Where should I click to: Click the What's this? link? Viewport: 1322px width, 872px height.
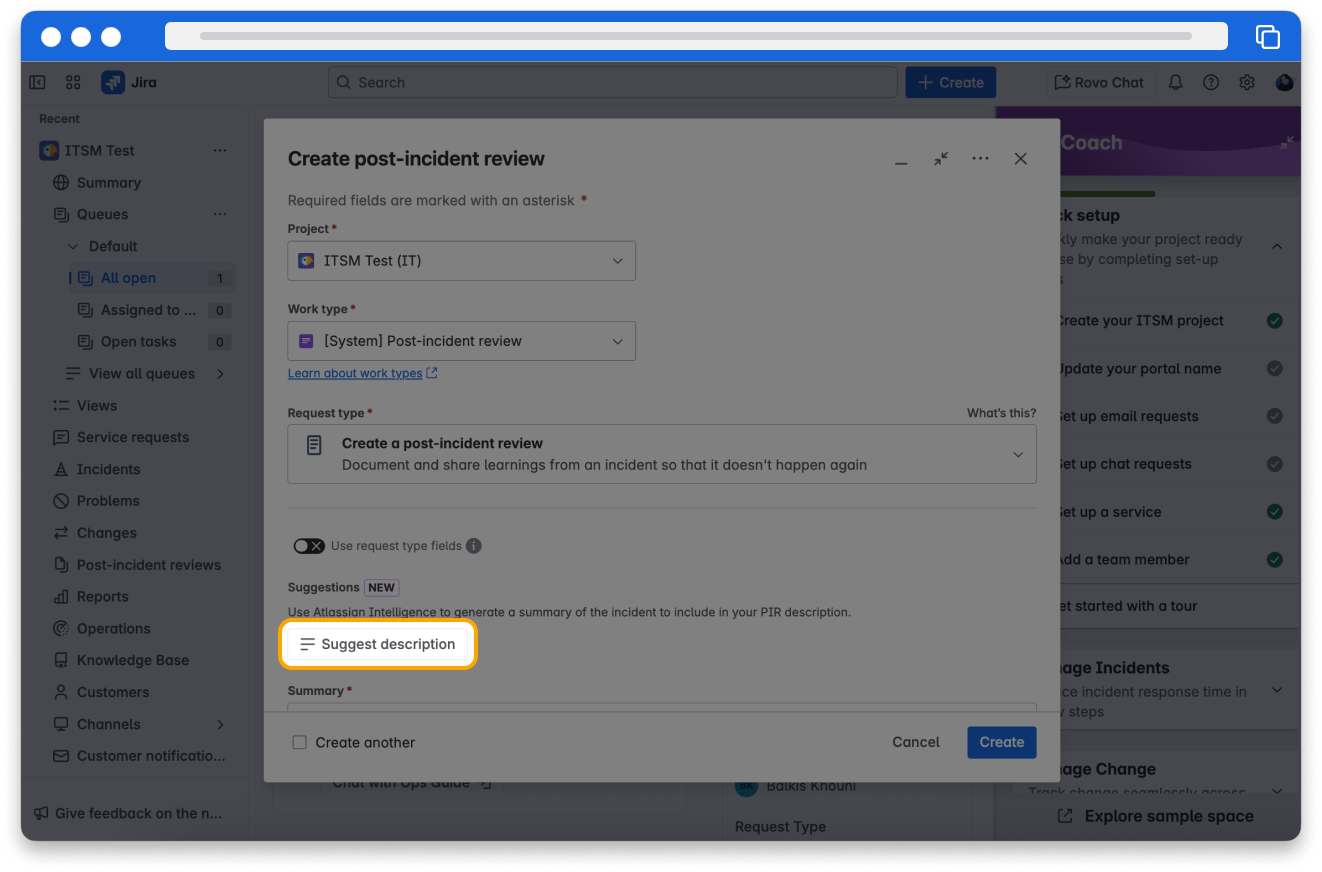pyautogui.click(x=1001, y=413)
